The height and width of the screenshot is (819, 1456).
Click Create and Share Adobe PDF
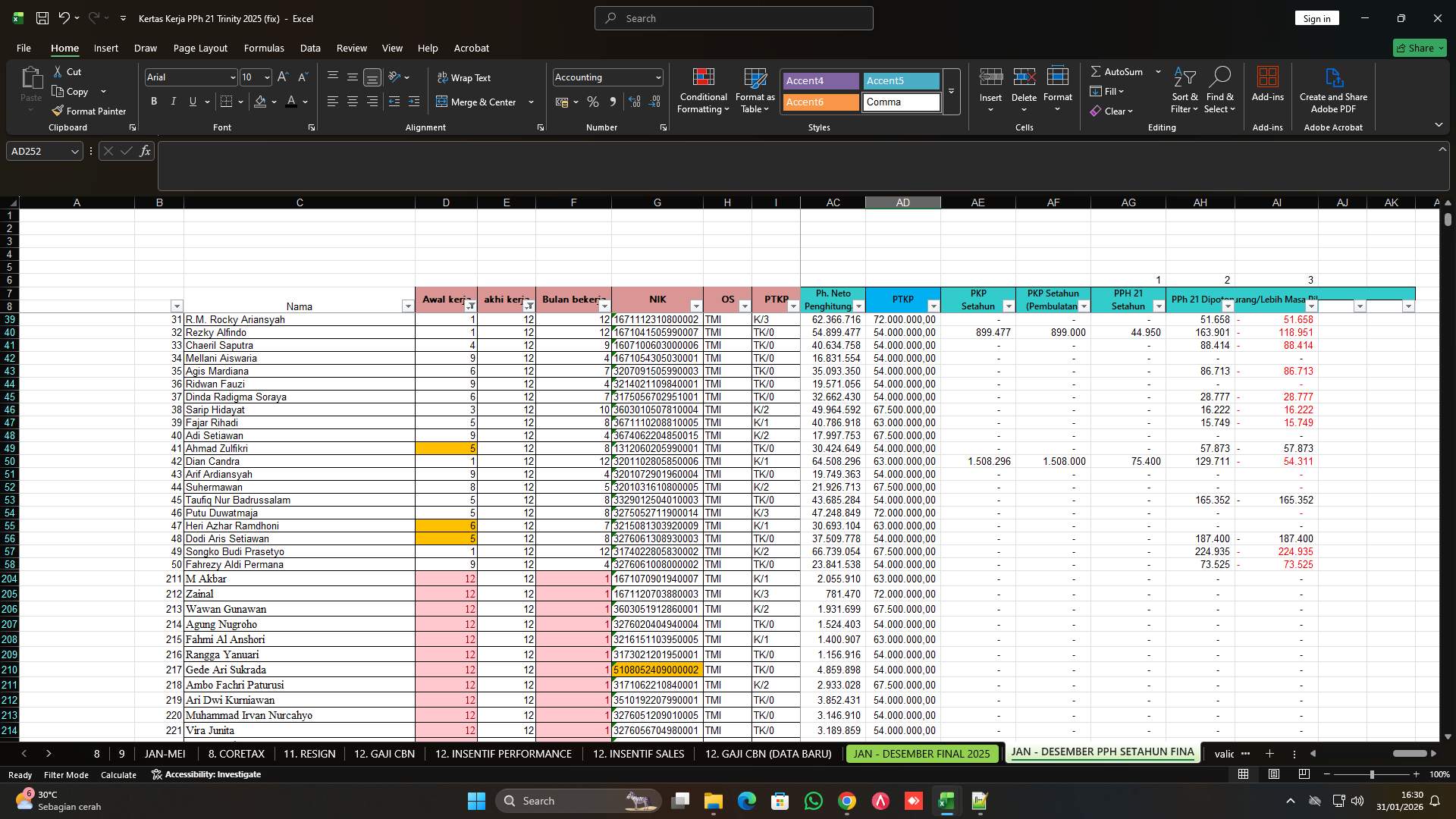pyautogui.click(x=1332, y=90)
